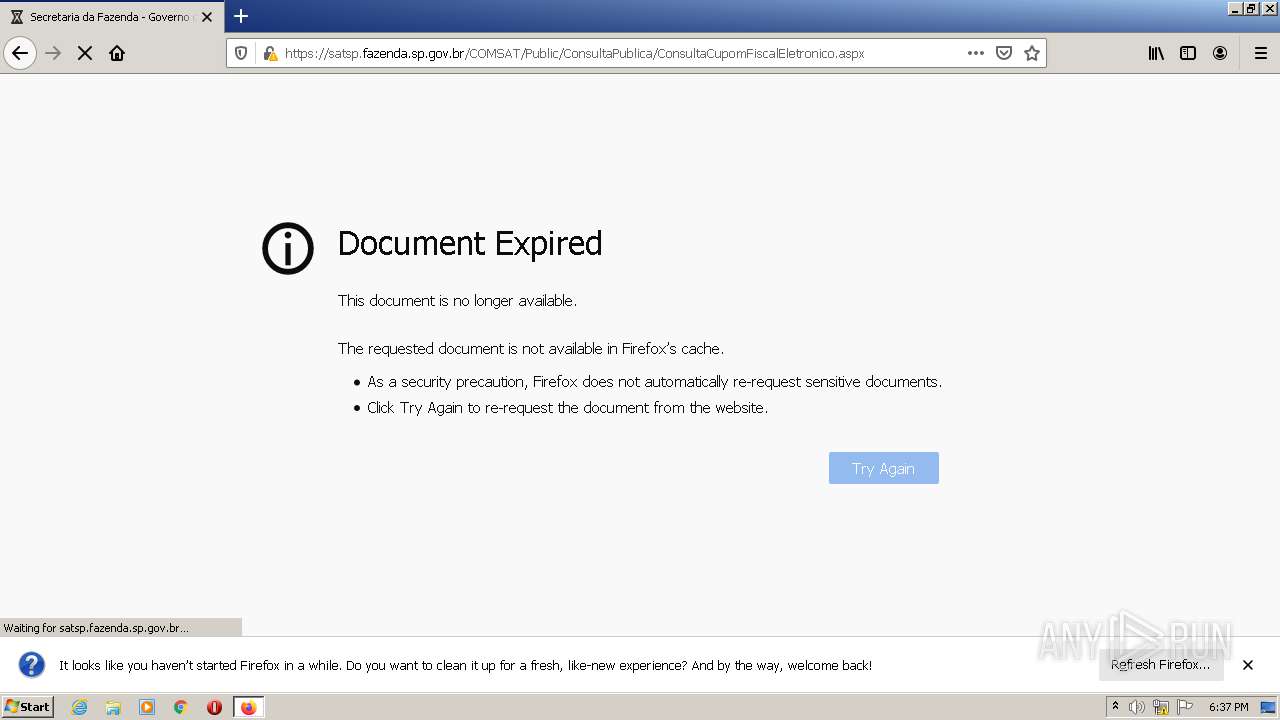Toggle the sidebar view
1280x720 pixels.
coord(1188,53)
